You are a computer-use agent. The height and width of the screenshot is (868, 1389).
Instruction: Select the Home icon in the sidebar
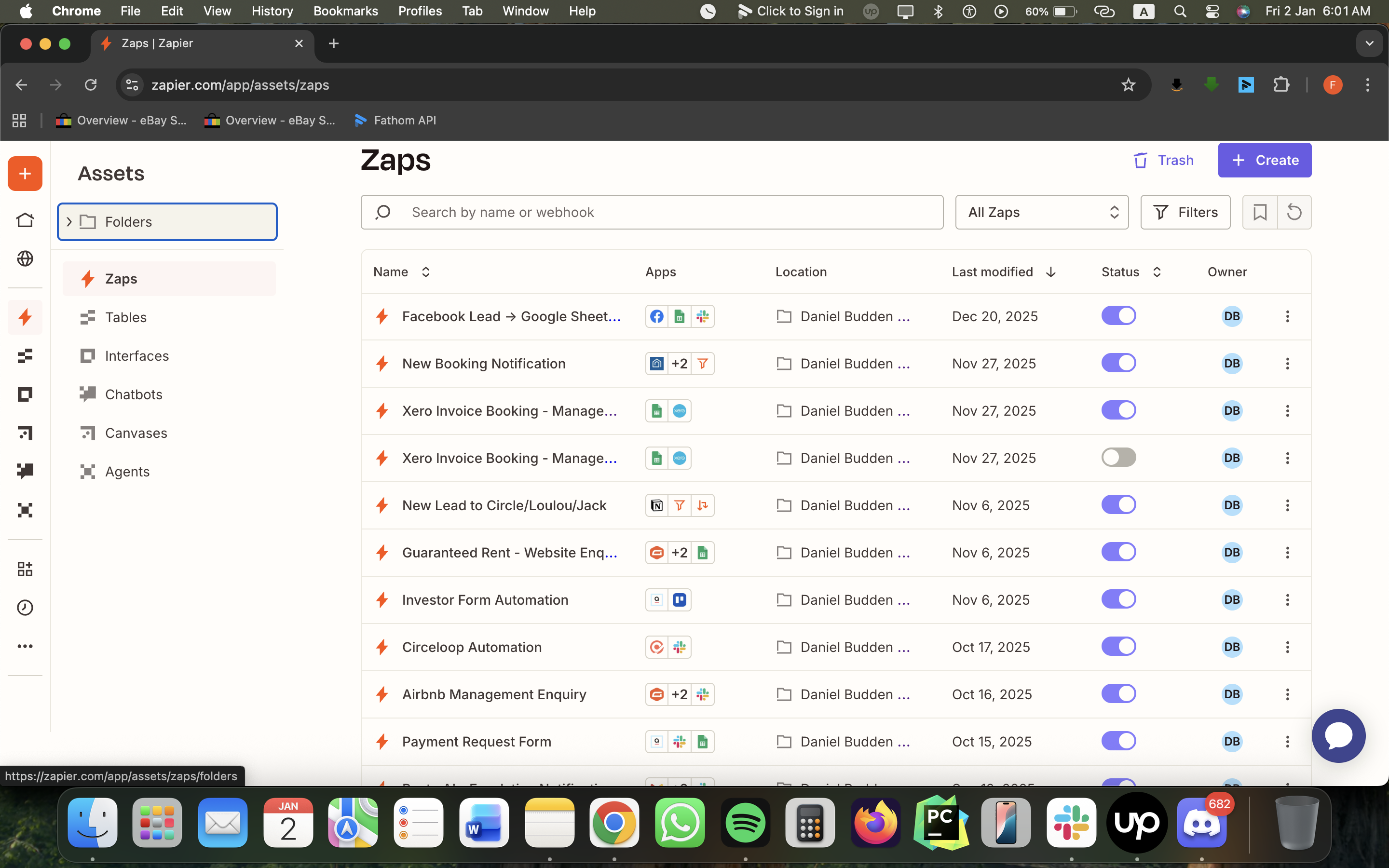(25, 220)
